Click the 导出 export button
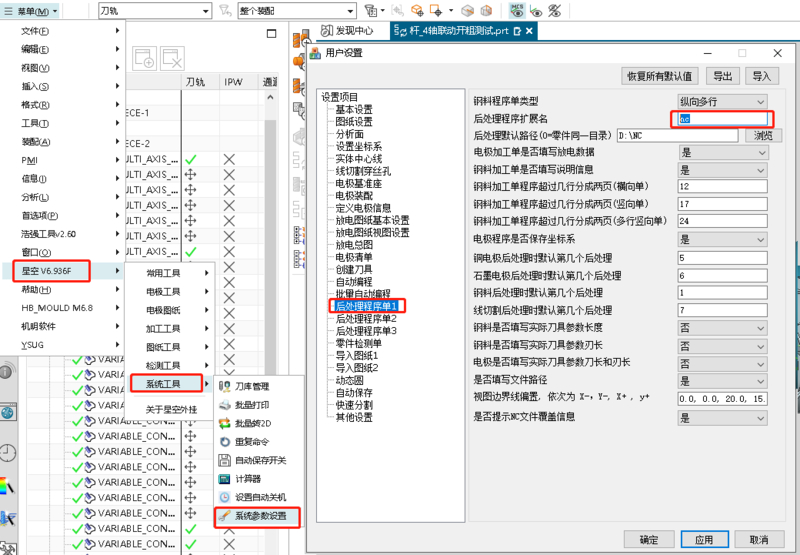800x555 pixels. tap(722, 77)
